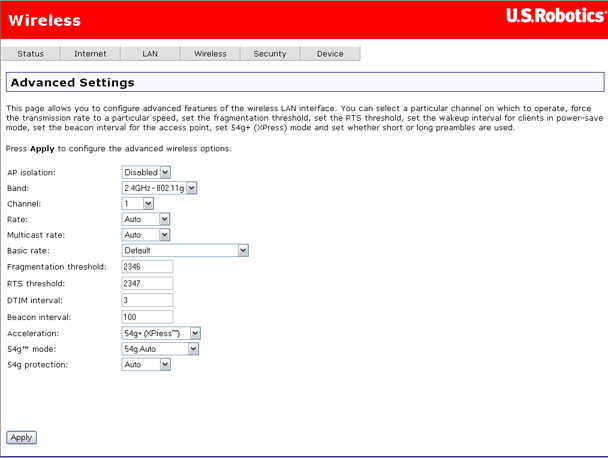Open the Basic rate dropdown
Image resolution: width=608 pixels, height=458 pixels.
point(185,250)
